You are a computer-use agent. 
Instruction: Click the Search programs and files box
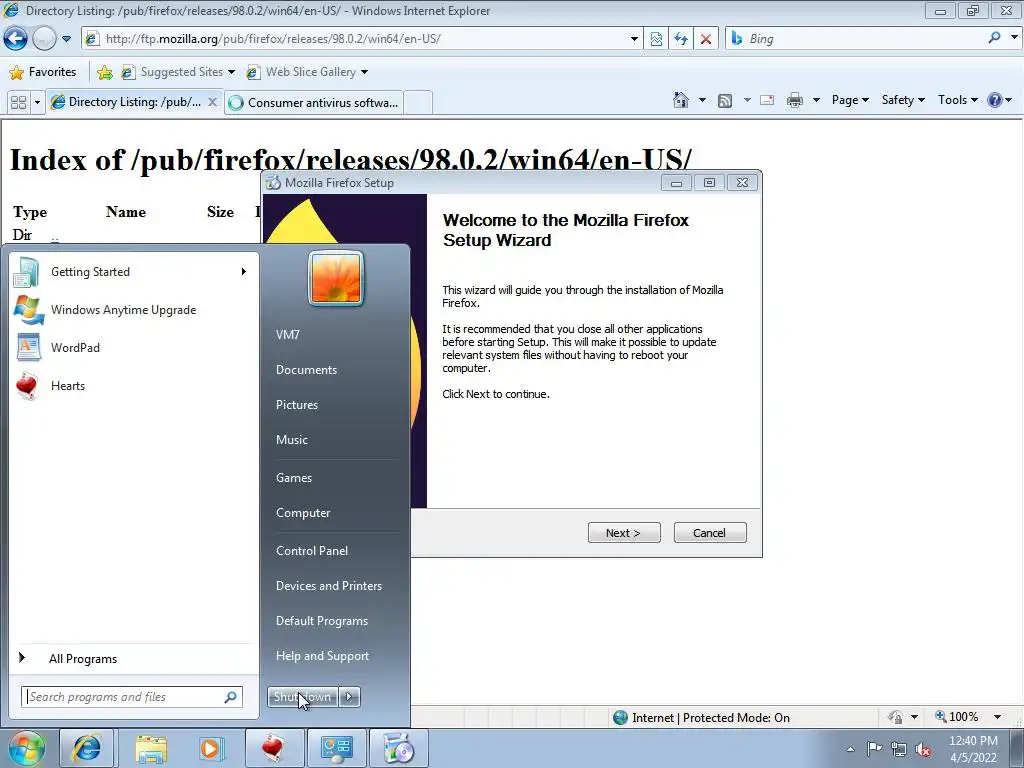coord(132,697)
